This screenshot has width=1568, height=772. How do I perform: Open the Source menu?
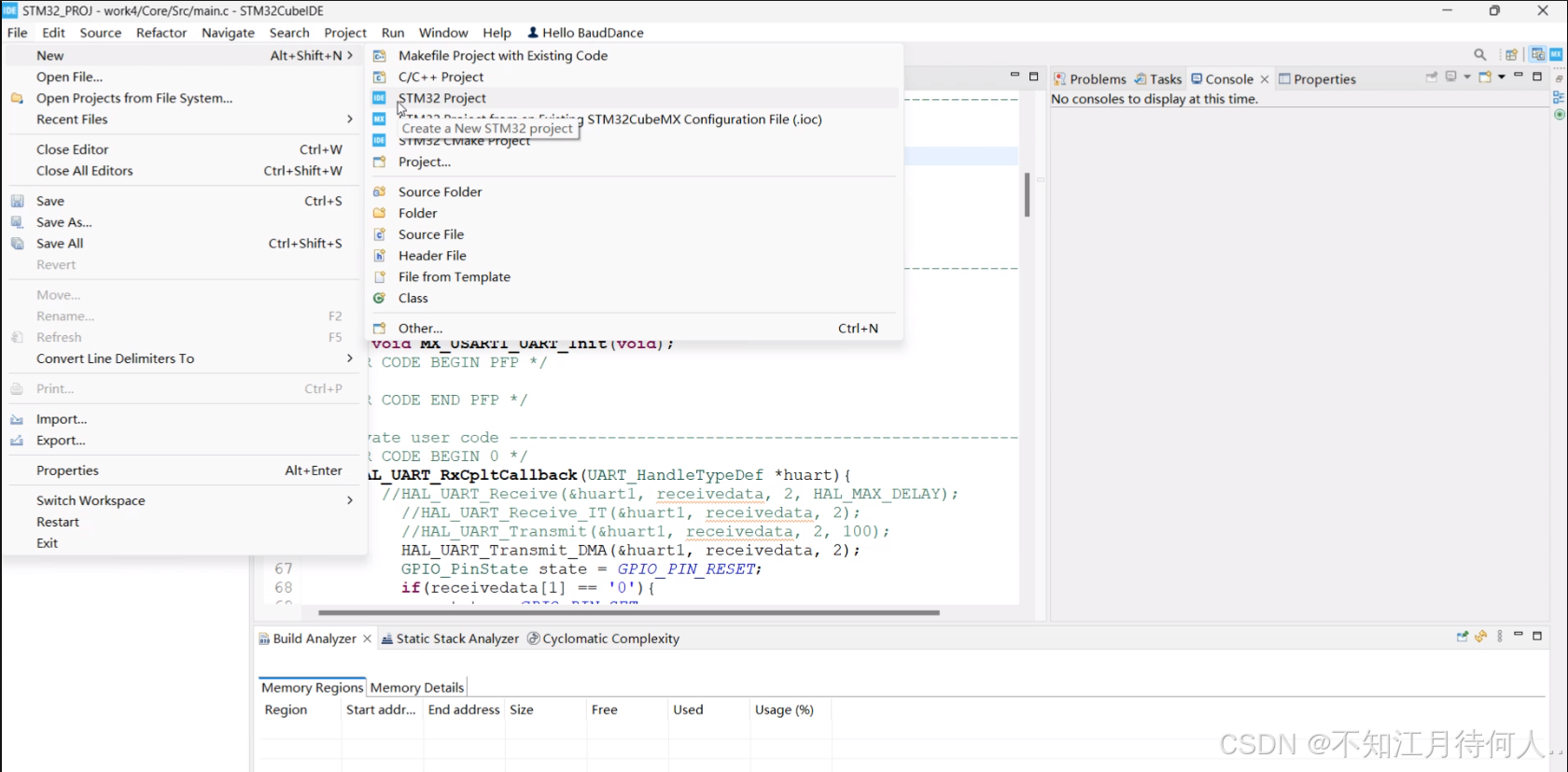[101, 33]
